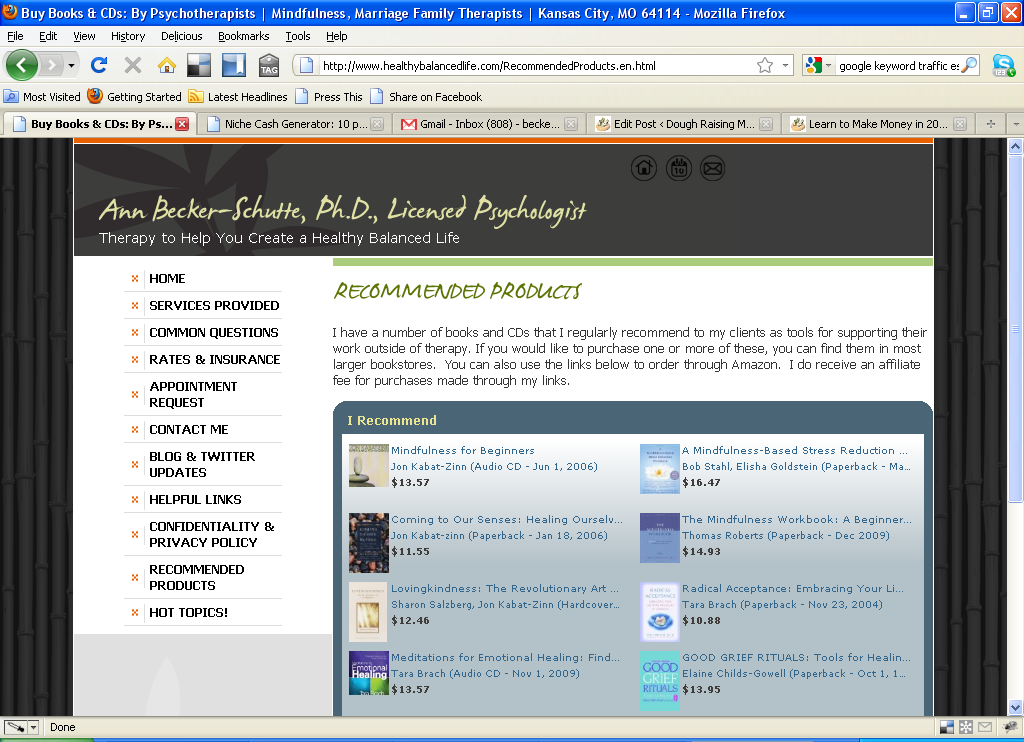The image size is (1024, 742).
Task: Click the page-identity icon beside the URL
Action: tap(306, 65)
